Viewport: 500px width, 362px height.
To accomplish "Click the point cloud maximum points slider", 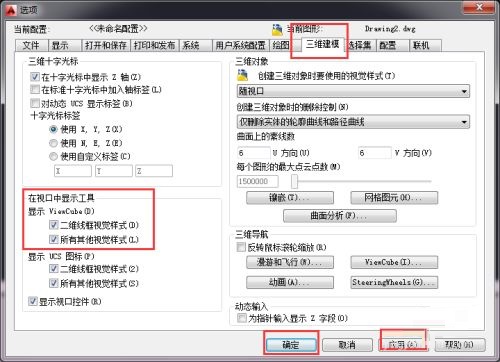I will [362, 181].
